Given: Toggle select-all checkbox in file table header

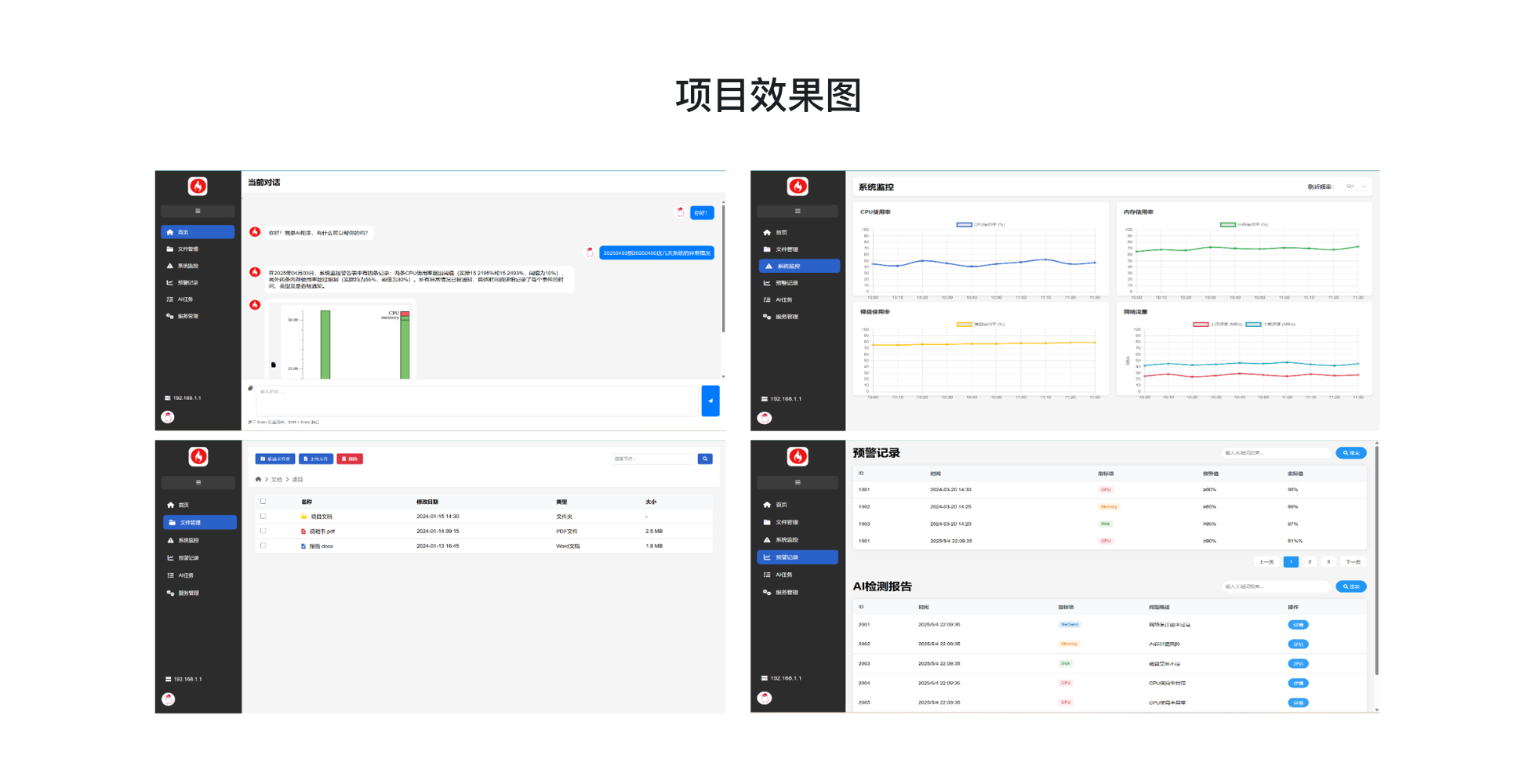Looking at the screenshot, I should [x=263, y=501].
